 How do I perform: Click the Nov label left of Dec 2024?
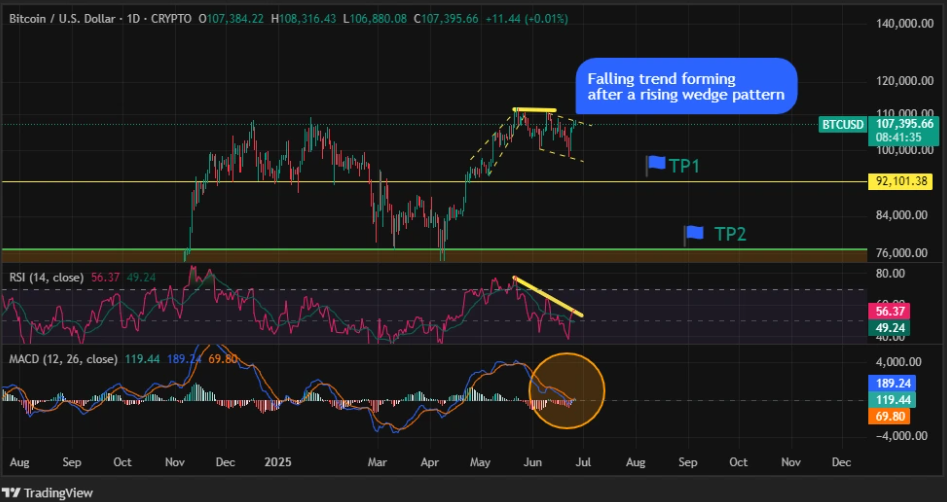[175, 463]
